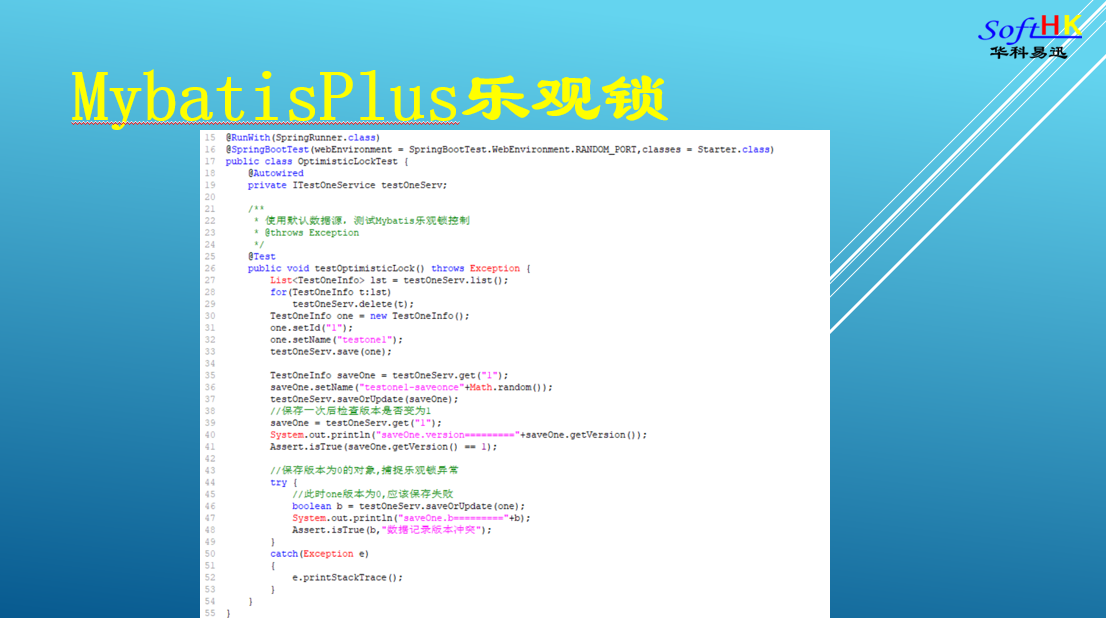The width and height of the screenshot is (1106, 618).
Task: Click the "one.setName("testone1");" line
Action: click(336, 340)
